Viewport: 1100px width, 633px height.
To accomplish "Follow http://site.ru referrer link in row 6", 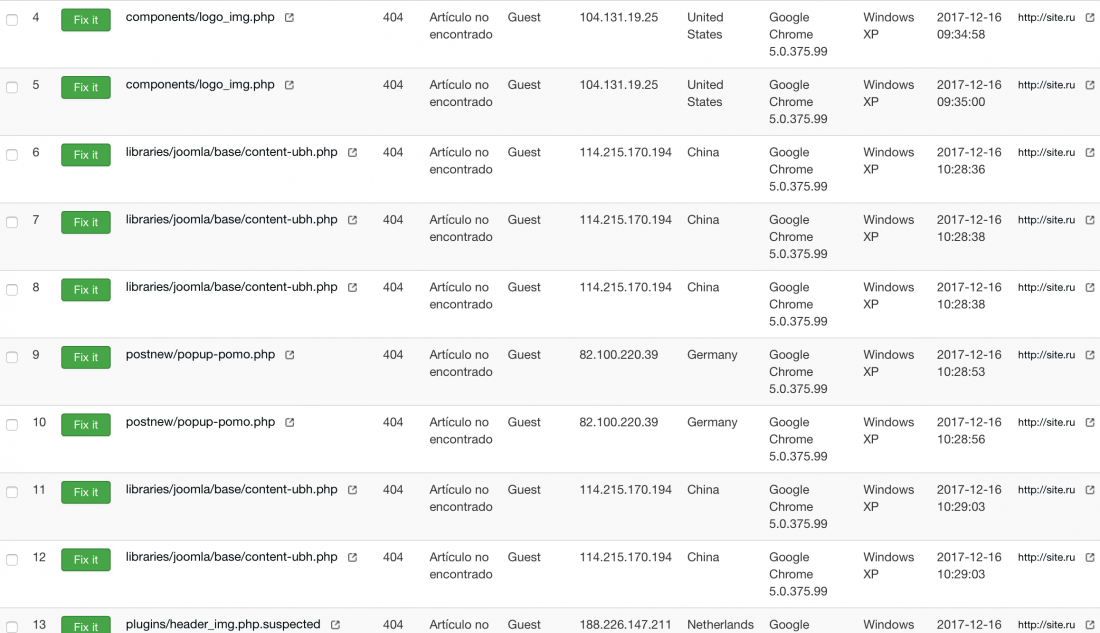I will tap(1046, 152).
